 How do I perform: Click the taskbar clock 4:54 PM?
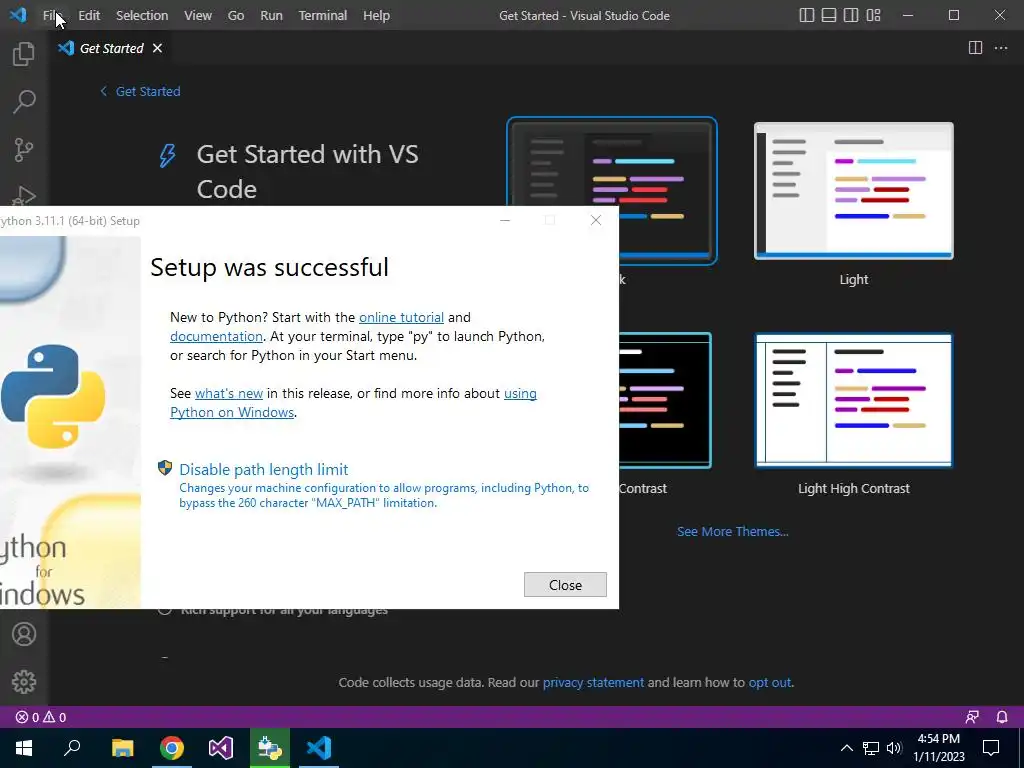(x=938, y=739)
